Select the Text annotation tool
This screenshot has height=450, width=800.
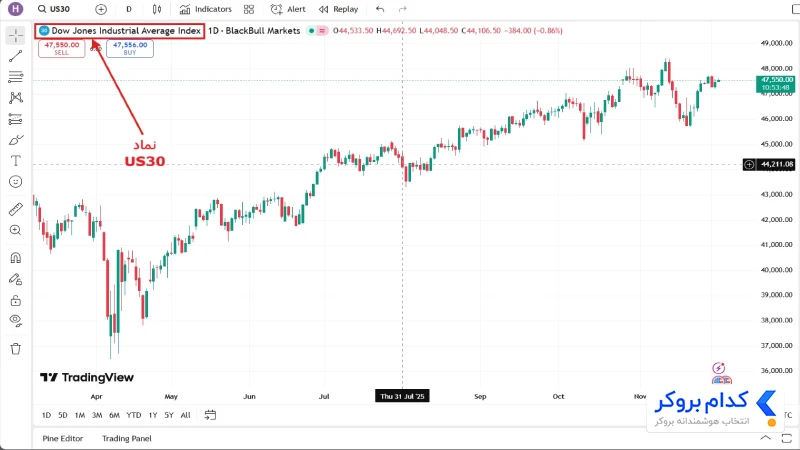pyautogui.click(x=16, y=161)
